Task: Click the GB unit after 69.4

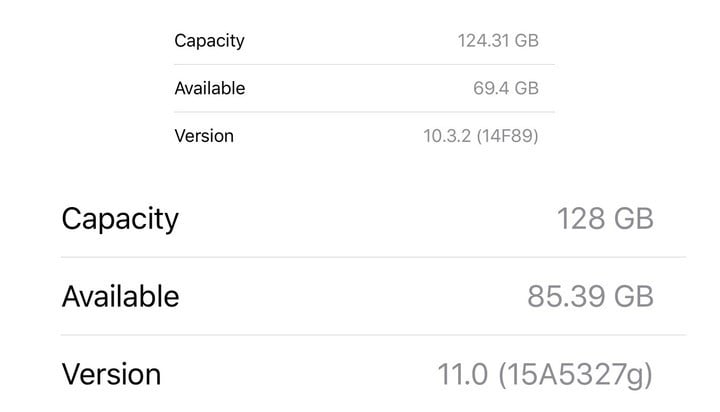Action: [526, 88]
